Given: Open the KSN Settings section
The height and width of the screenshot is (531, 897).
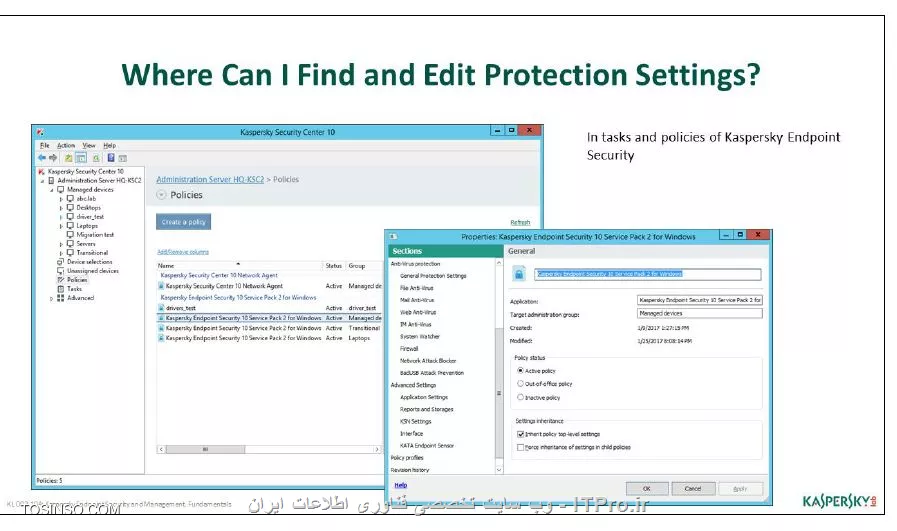Looking at the screenshot, I should pos(415,421).
